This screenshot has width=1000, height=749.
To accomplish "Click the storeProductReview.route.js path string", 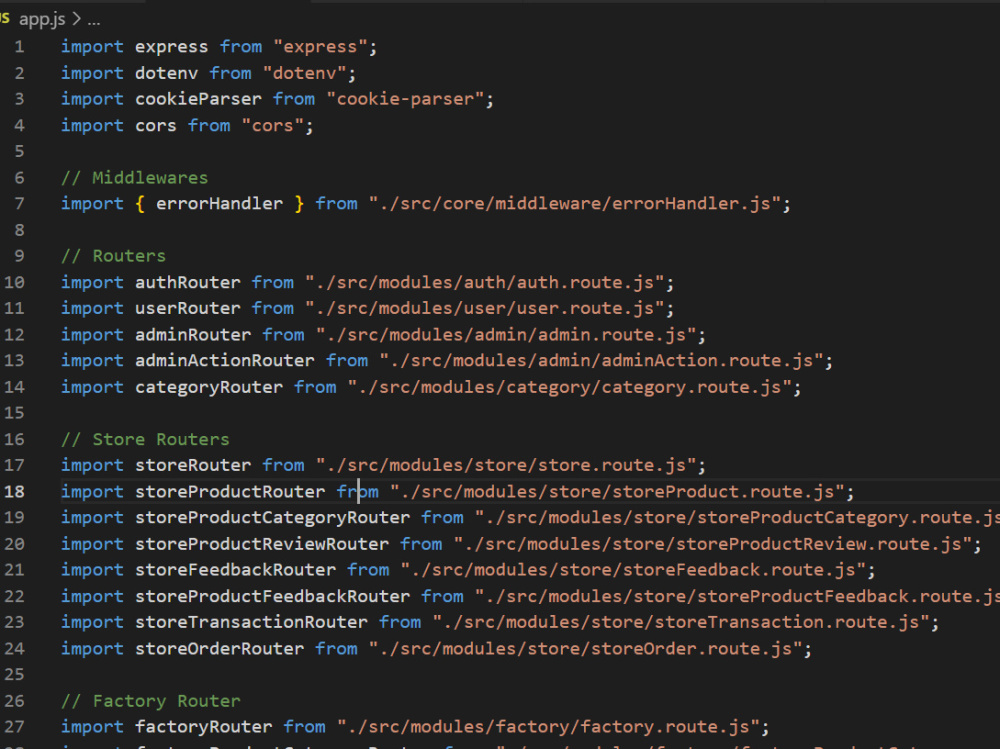I will coord(713,544).
